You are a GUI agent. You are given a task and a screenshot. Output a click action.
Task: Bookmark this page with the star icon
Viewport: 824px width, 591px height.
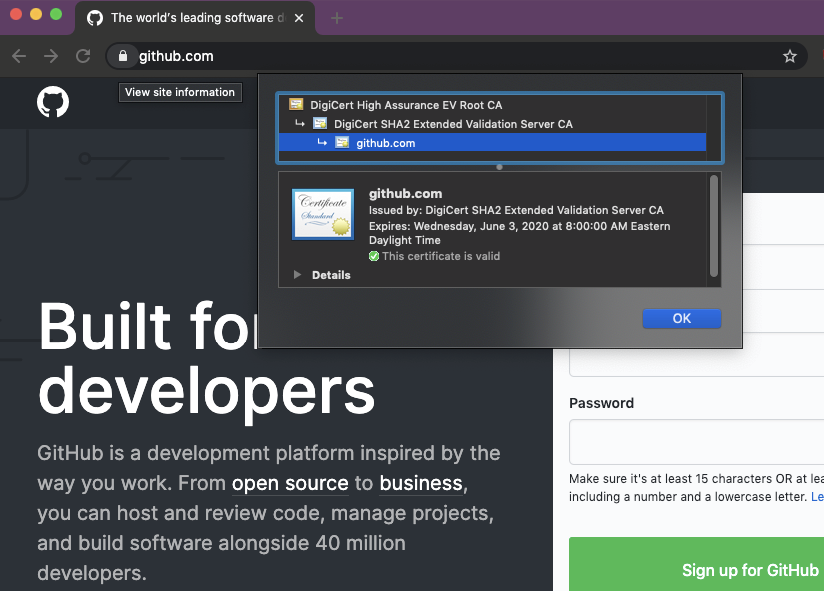point(789,56)
